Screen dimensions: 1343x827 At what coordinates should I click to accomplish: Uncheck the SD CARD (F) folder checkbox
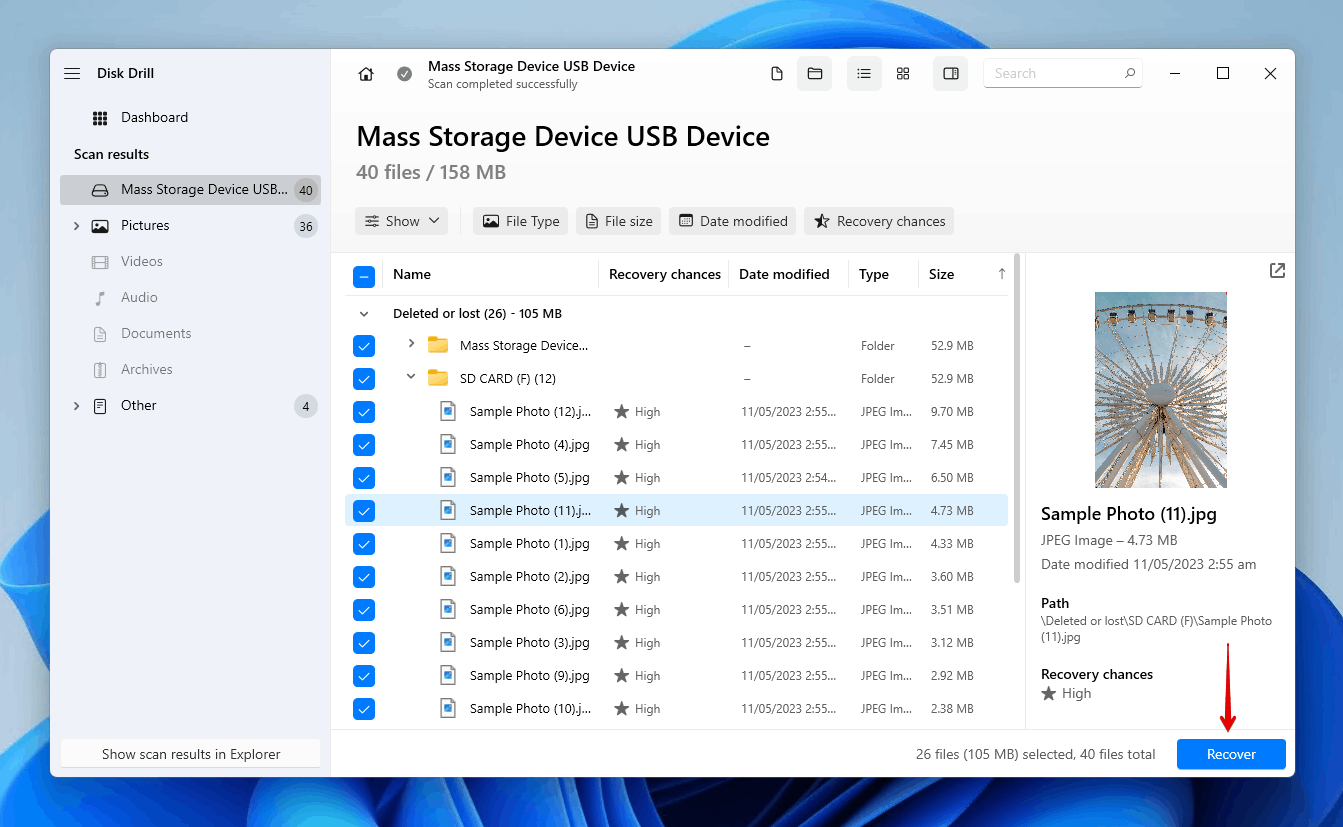[x=364, y=379]
